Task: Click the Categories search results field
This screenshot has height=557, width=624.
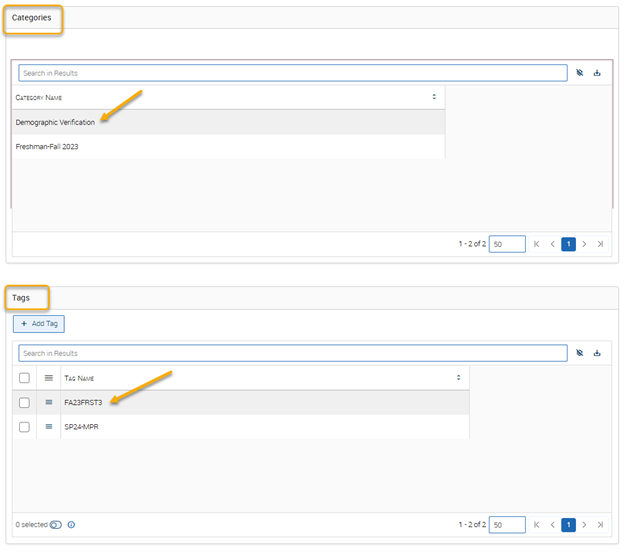Action: pos(292,73)
